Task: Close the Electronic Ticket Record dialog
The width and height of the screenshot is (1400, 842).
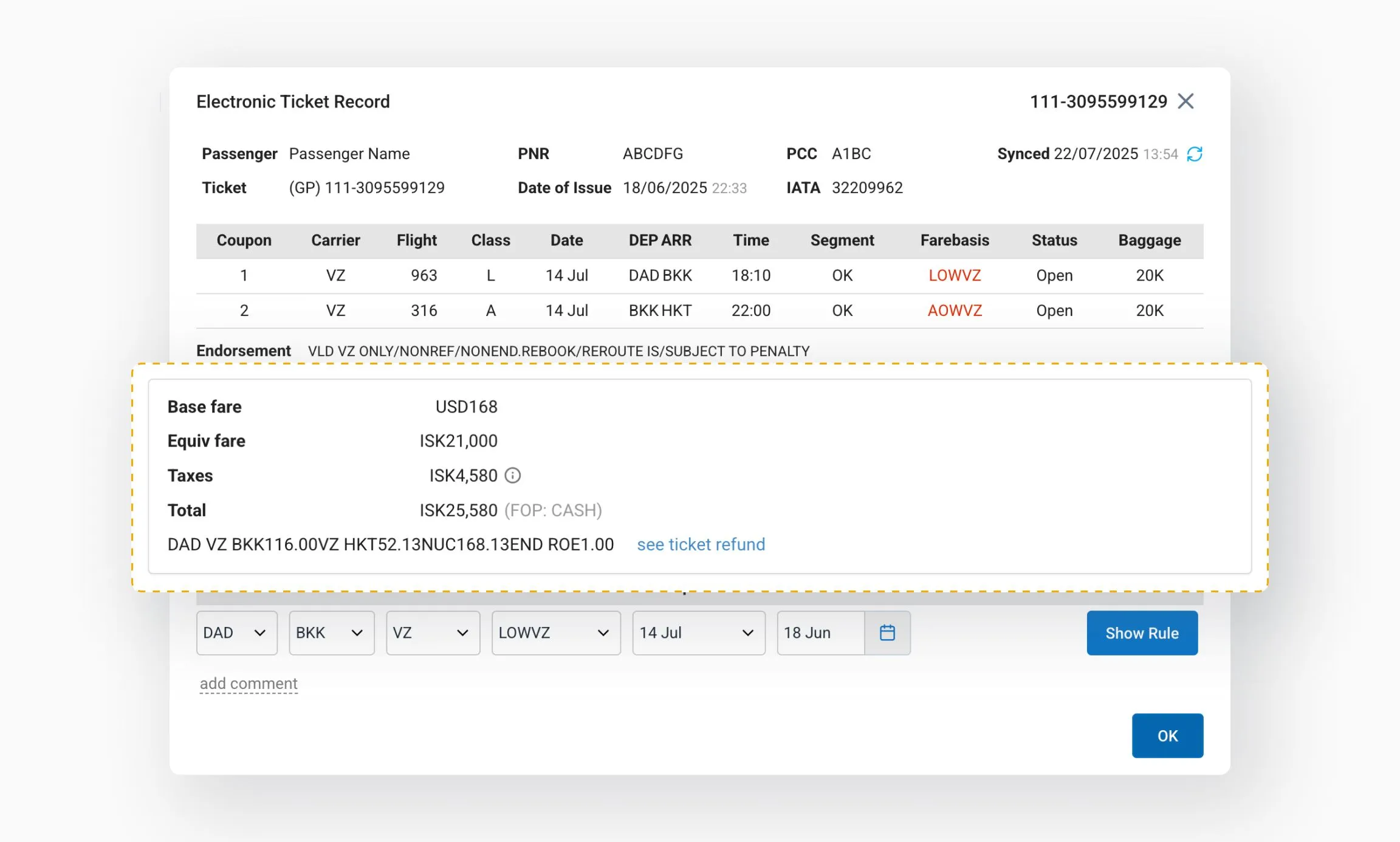Action: pos(1187,101)
